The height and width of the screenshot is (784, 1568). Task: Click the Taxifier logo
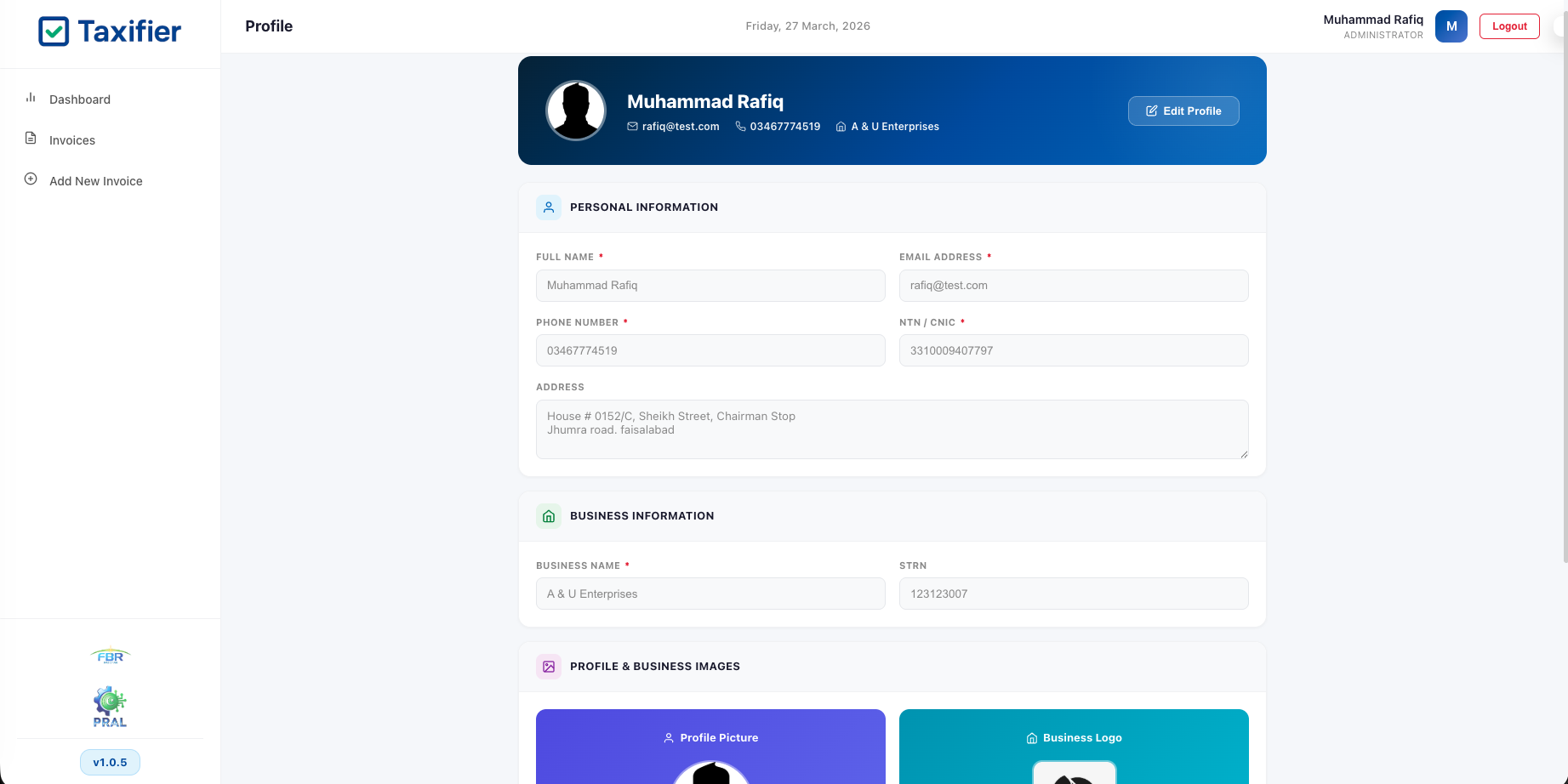point(109,31)
